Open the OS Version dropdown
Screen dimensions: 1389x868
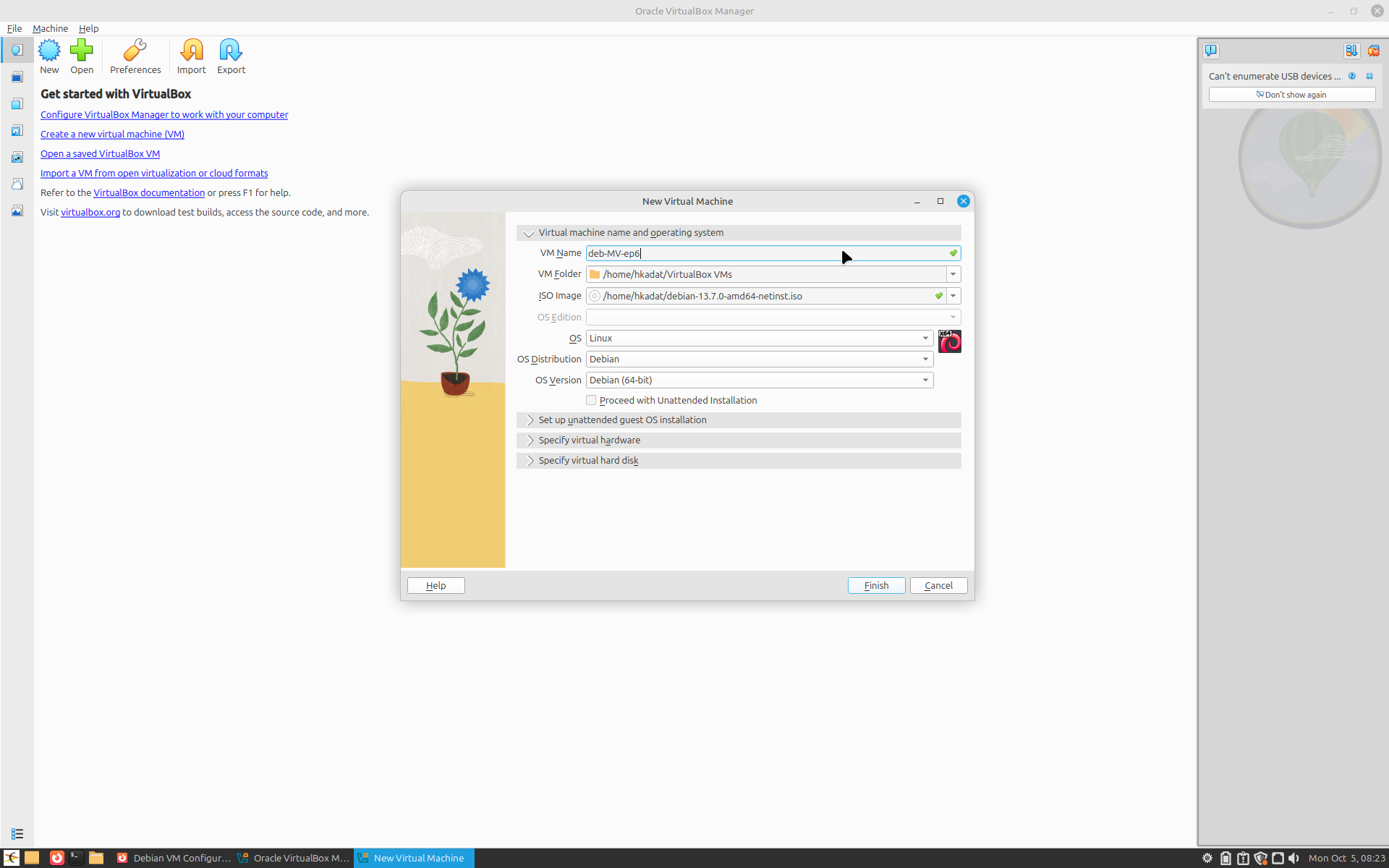point(760,380)
